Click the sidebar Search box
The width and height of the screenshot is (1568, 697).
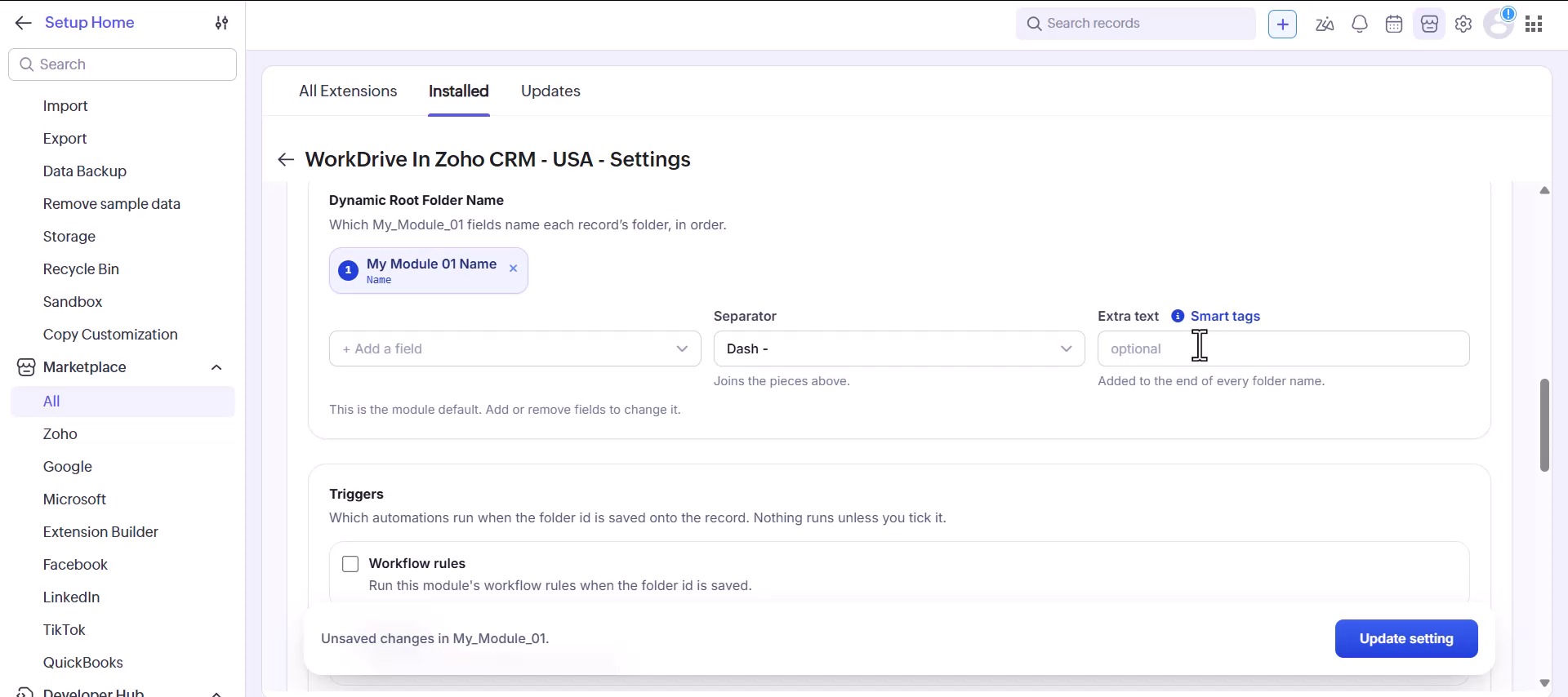[122, 64]
